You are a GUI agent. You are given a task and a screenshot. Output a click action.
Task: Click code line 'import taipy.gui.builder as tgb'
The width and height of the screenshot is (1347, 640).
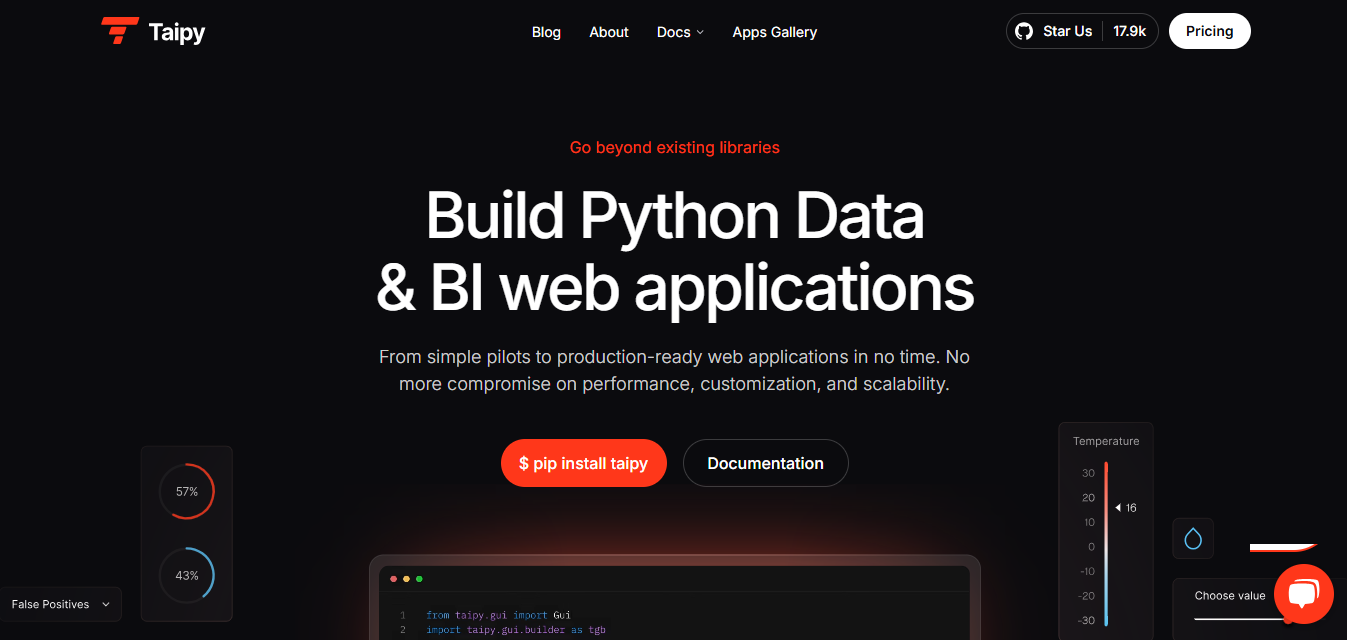coord(515,630)
